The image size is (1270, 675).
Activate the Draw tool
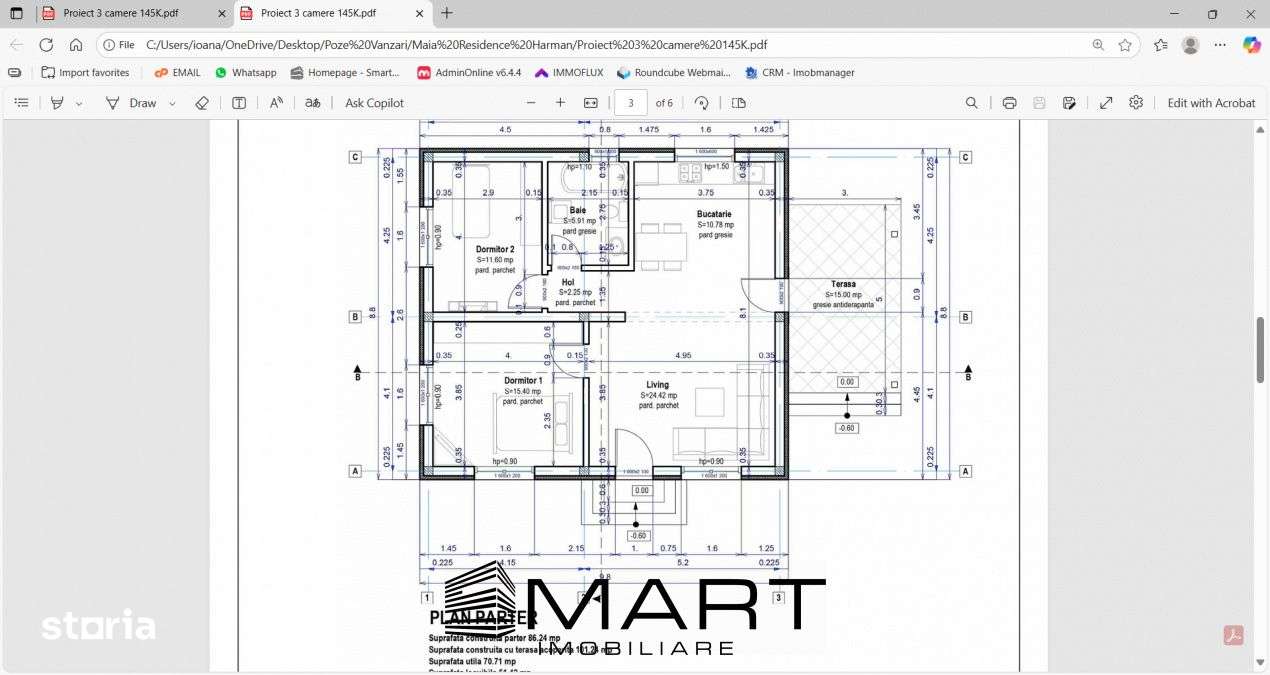point(131,103)
